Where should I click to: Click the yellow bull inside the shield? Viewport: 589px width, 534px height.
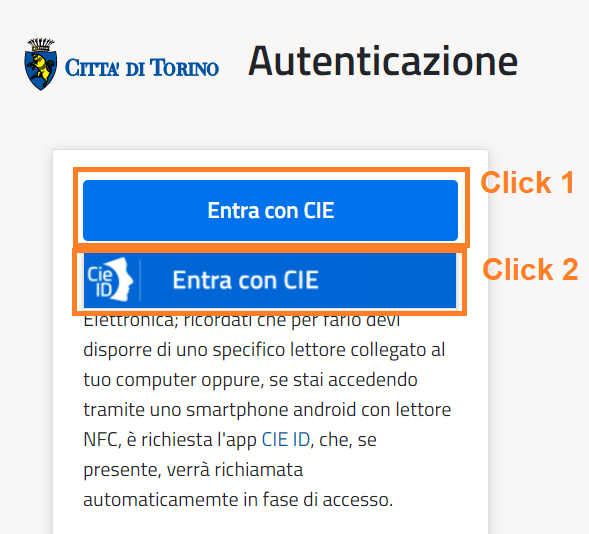coord(40,68)
